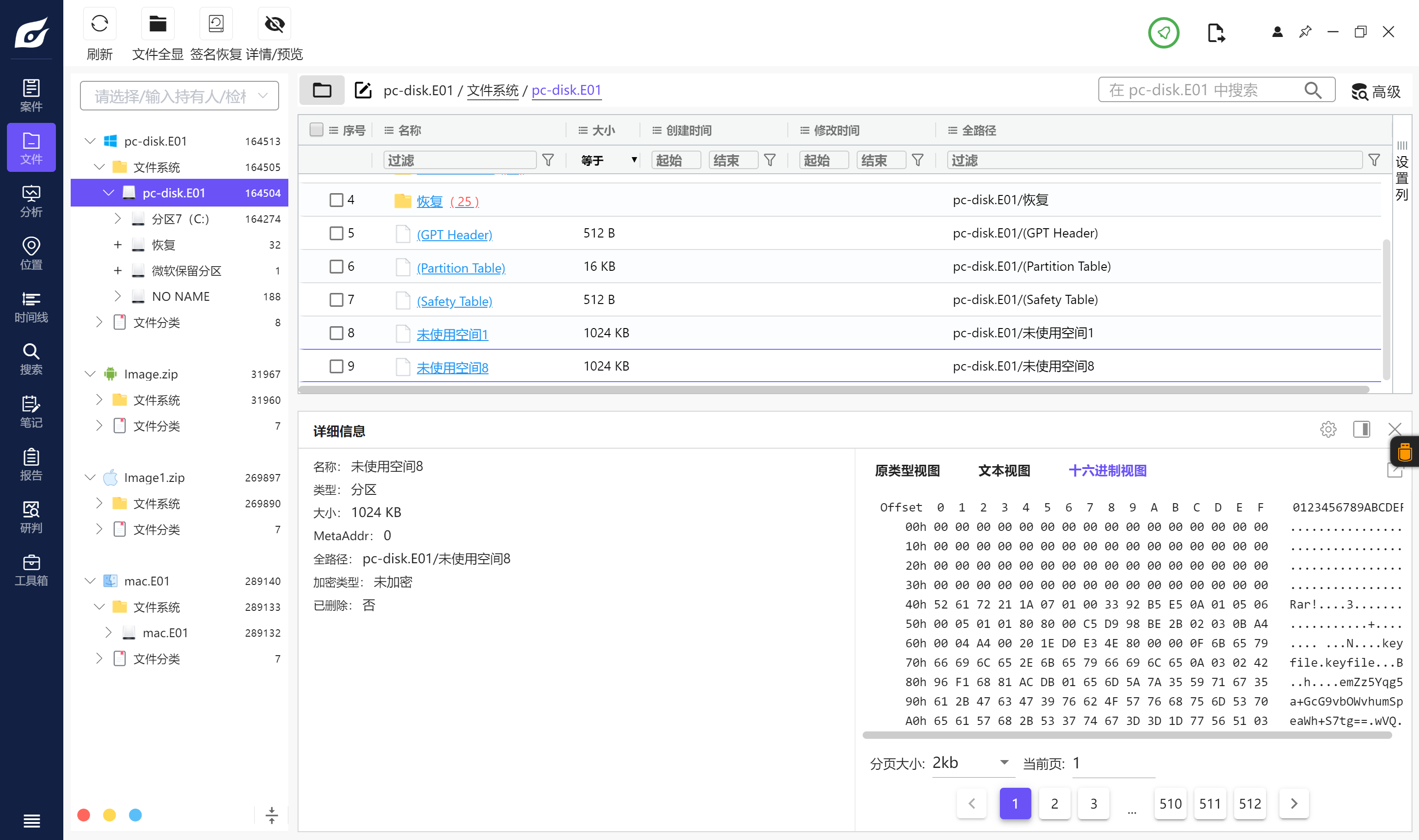
Task: Open the 案件 case sidebar section
Action: click(x=31, y=95)
